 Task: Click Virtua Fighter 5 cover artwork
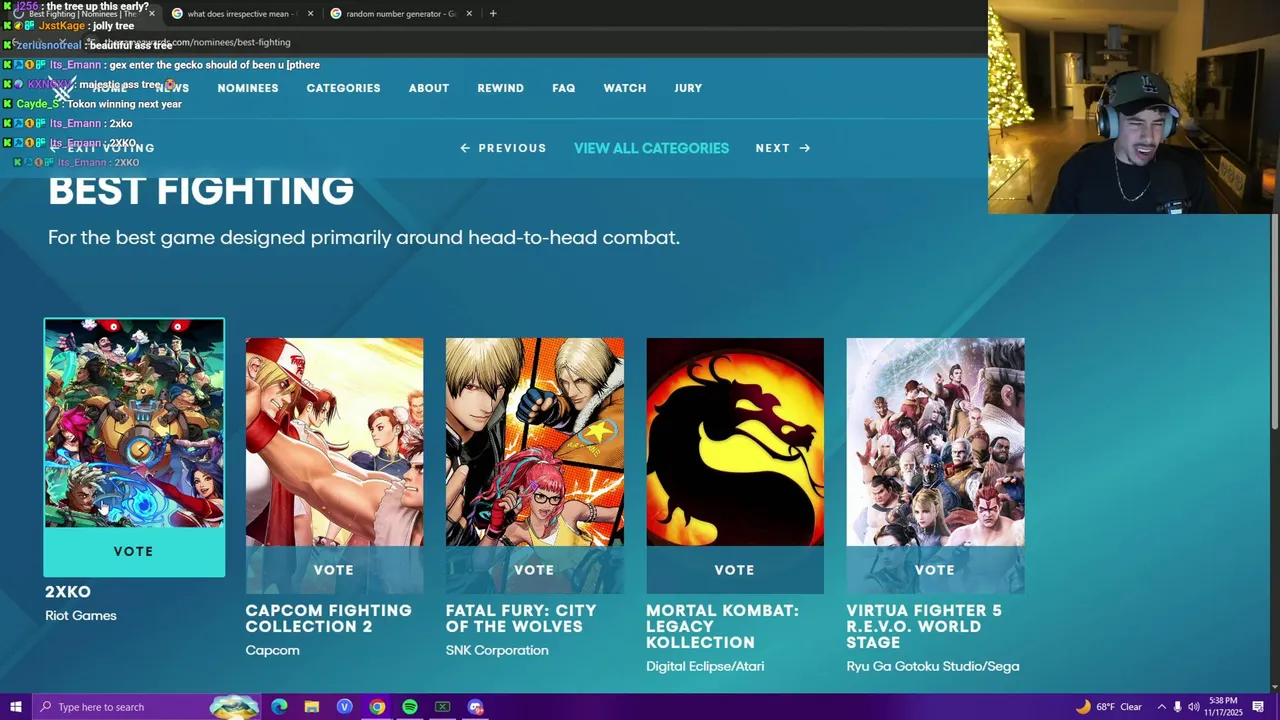935,442
